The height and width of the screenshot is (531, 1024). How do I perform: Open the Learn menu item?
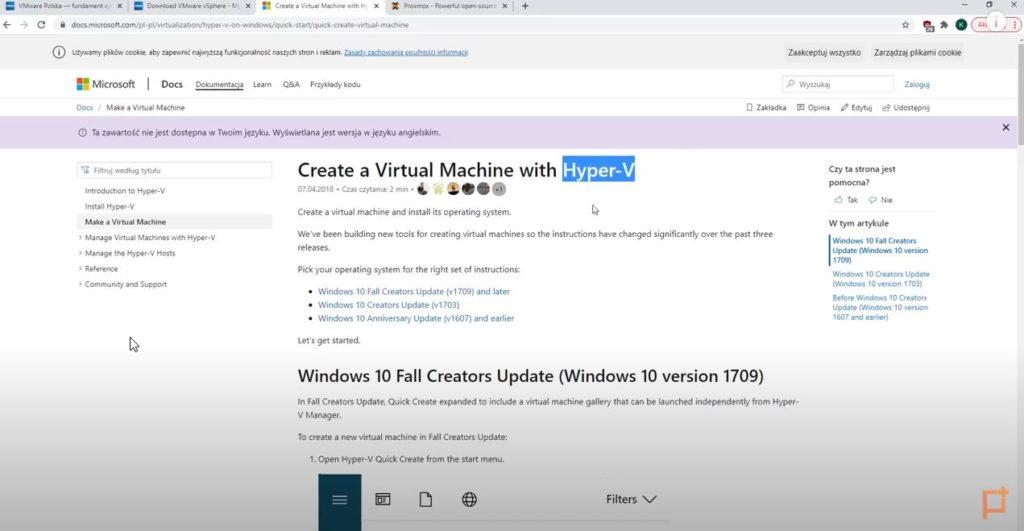[x=262, y=85]
